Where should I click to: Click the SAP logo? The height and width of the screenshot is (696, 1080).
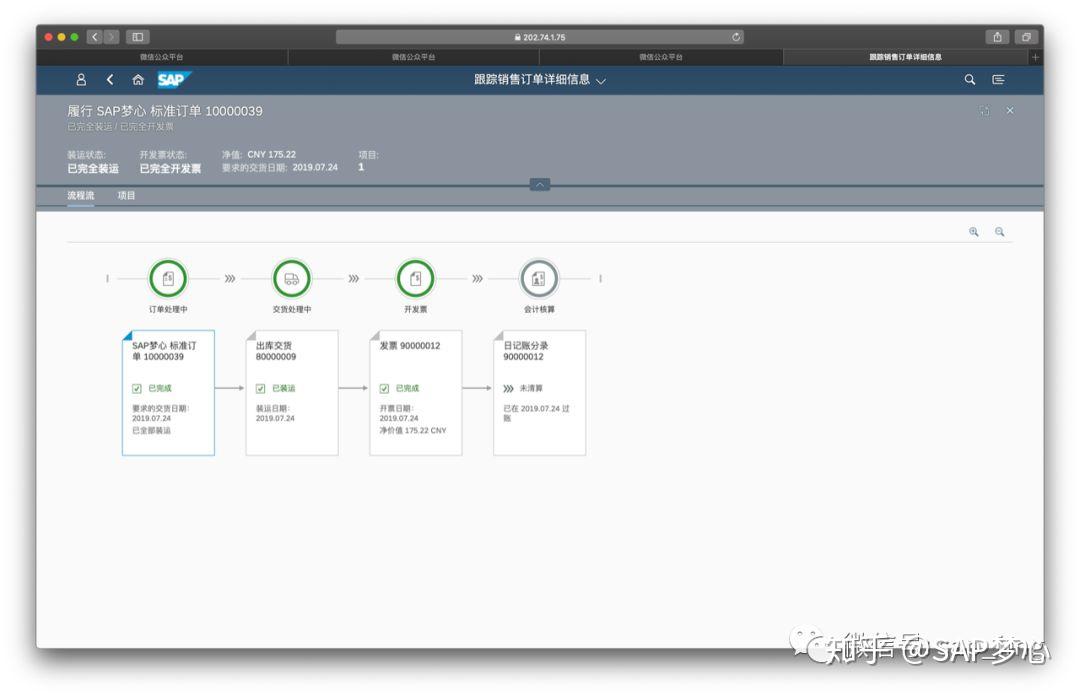point(174,80)
